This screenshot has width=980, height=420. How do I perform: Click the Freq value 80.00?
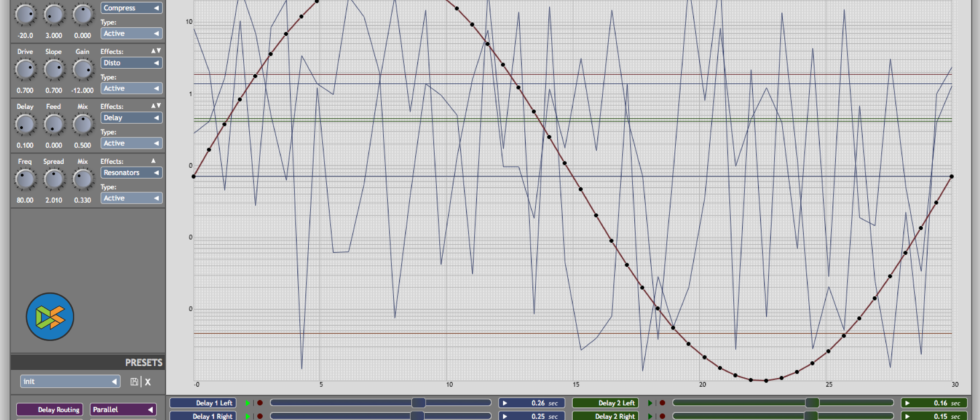(25, 201)
